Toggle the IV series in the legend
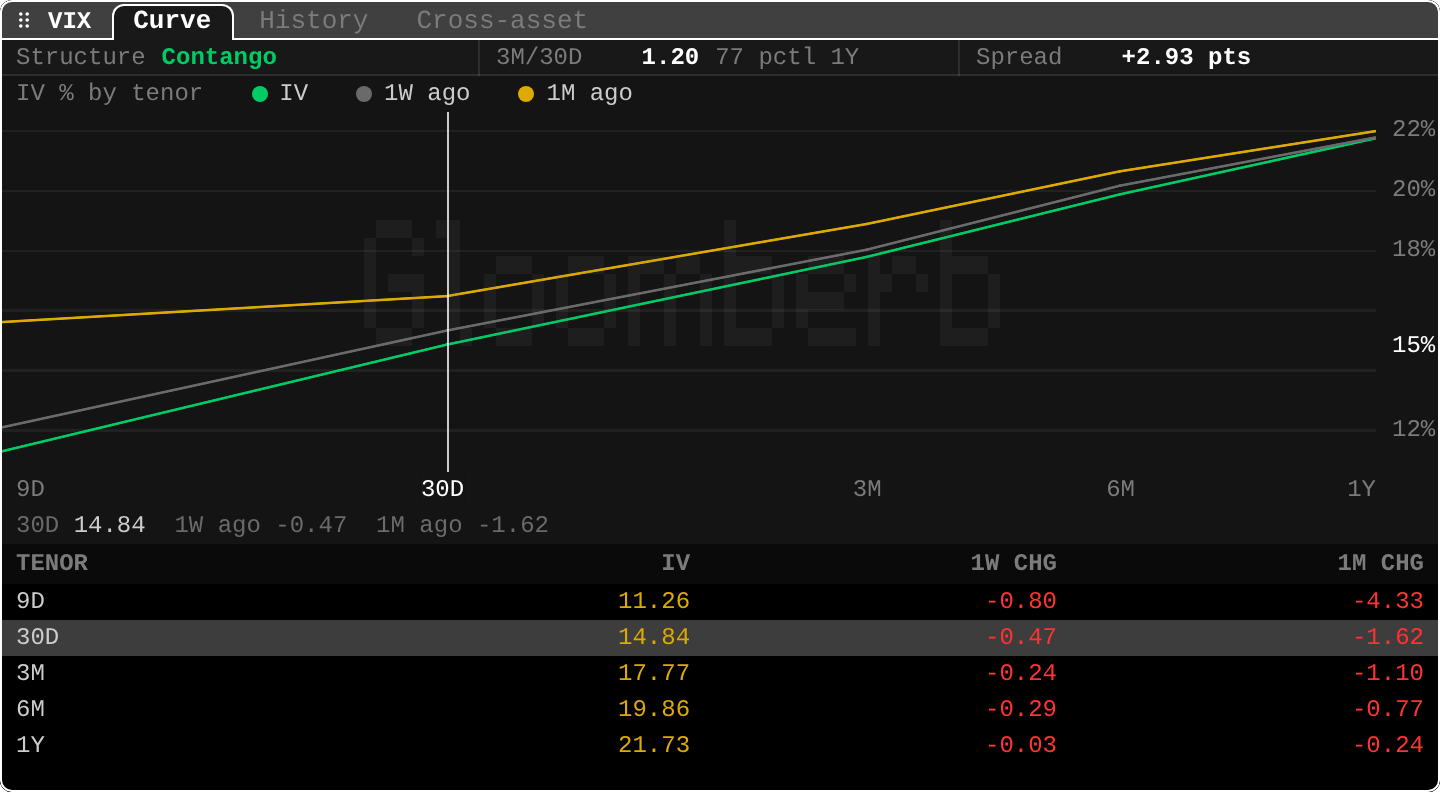1440x792 pixels. tap(280, 94)
